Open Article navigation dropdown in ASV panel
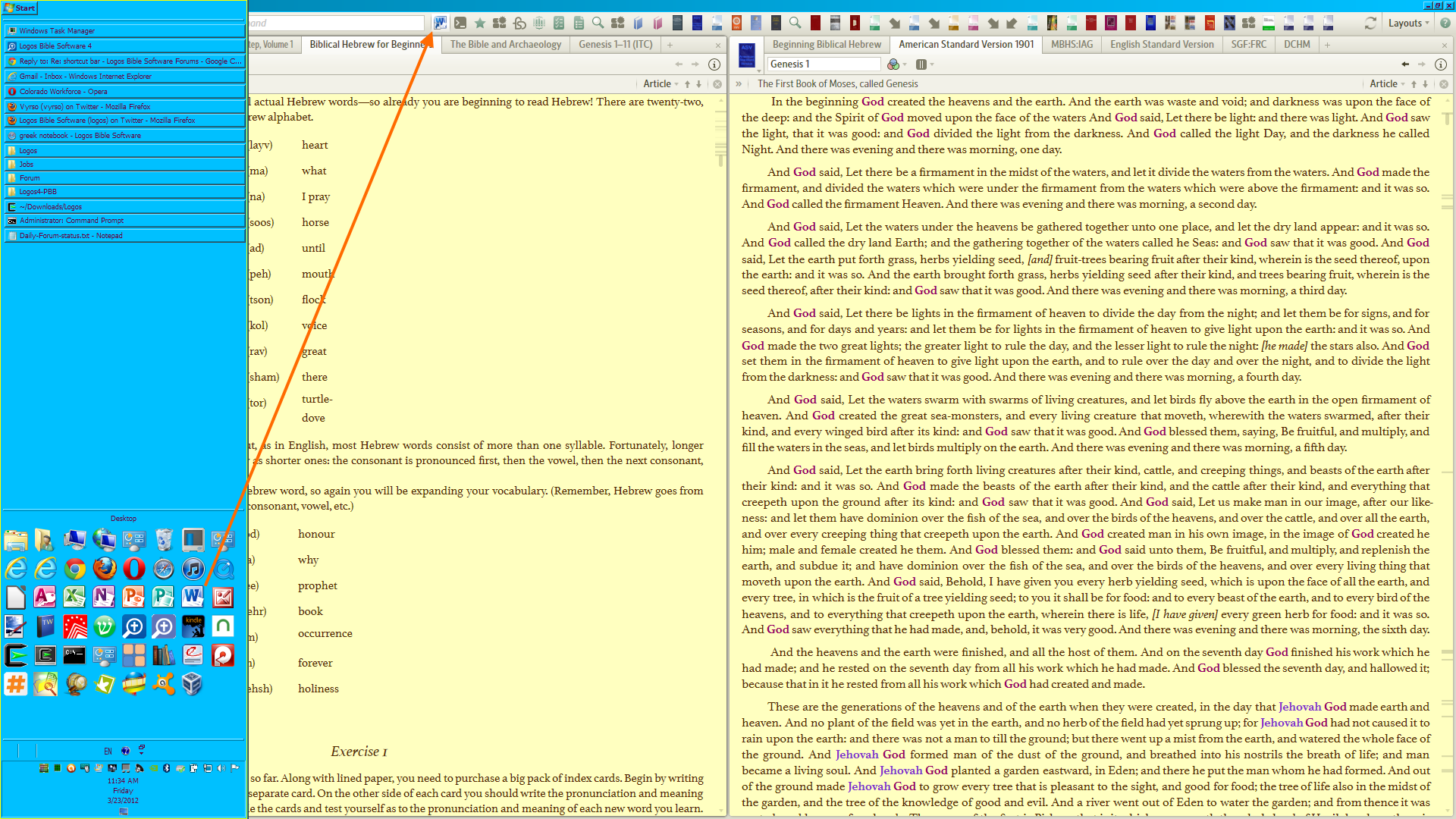This screenshot has width=1456, height=819. click(1387, 84)
